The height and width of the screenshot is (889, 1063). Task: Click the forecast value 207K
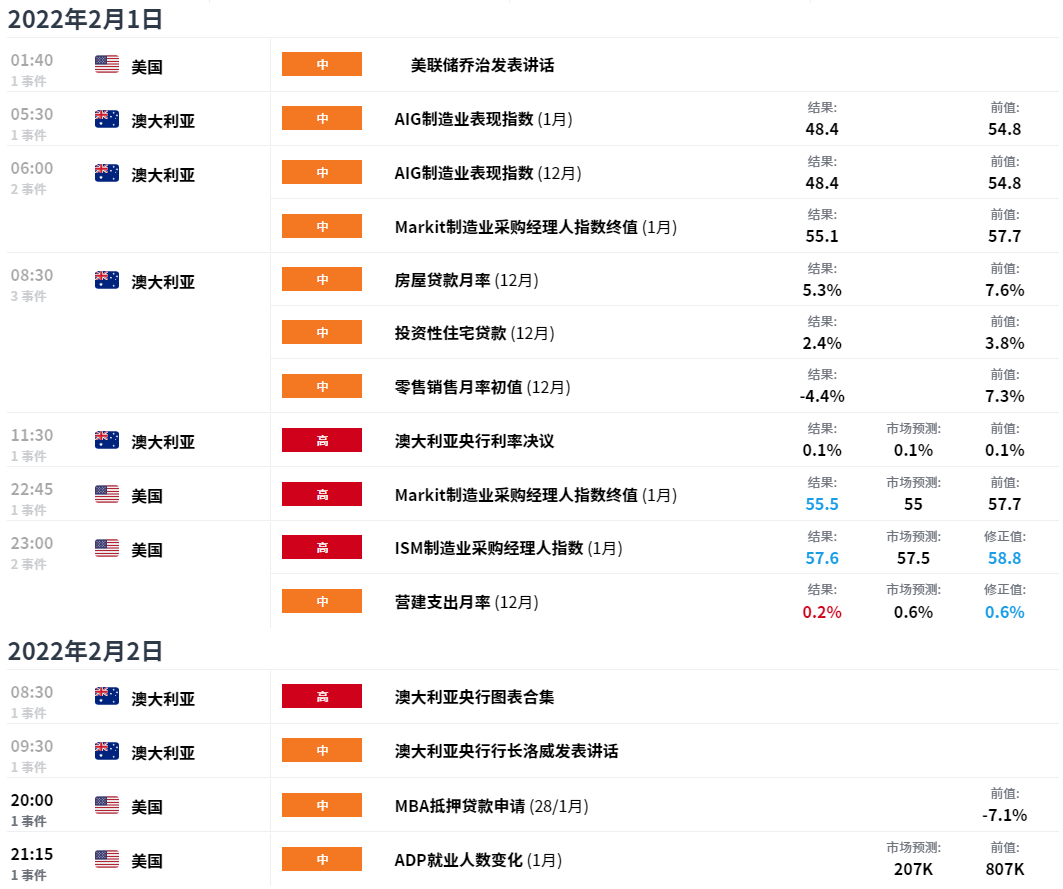(913, 869)
